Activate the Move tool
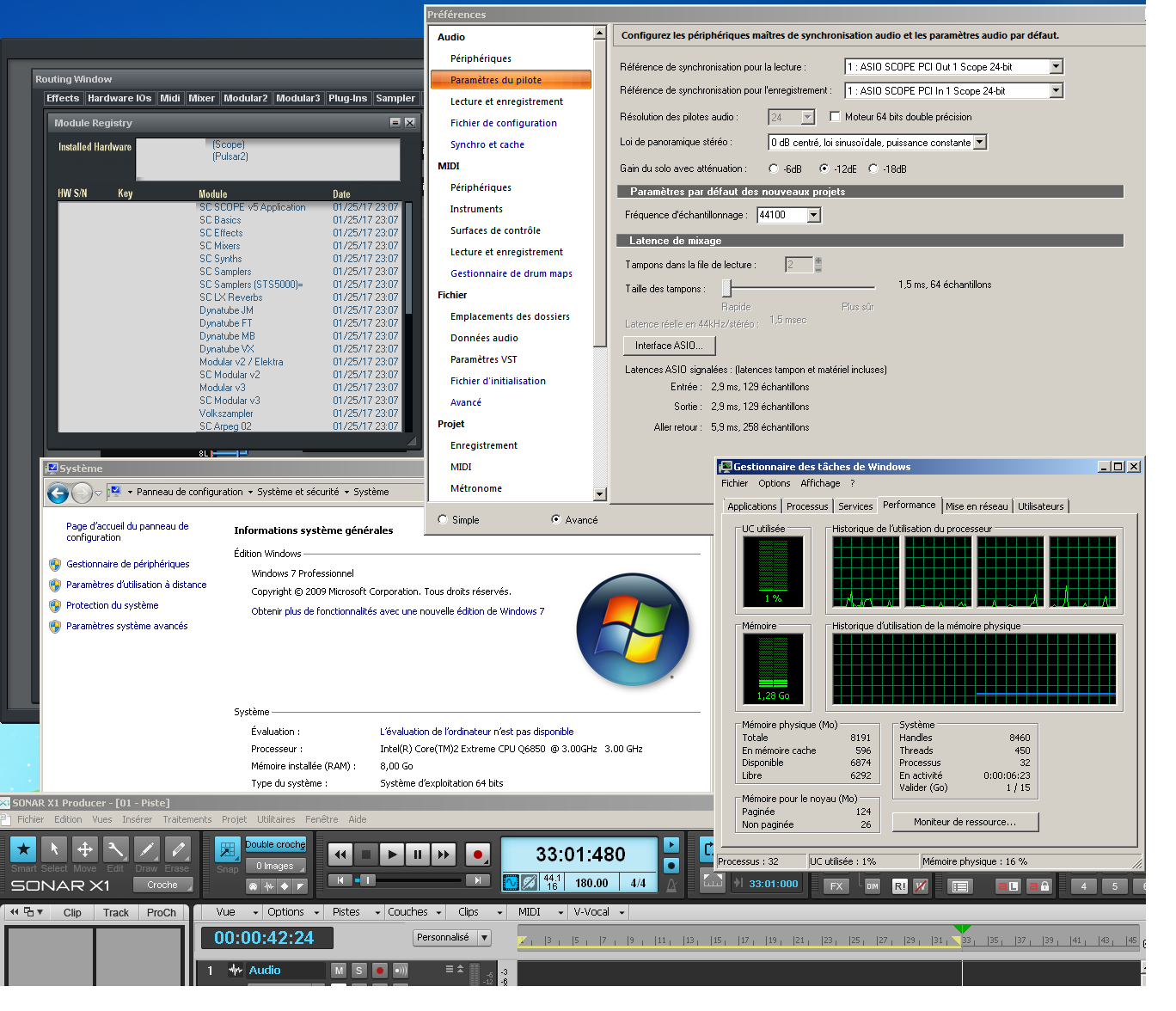The image size is (1176, 1011). [85, 849]
